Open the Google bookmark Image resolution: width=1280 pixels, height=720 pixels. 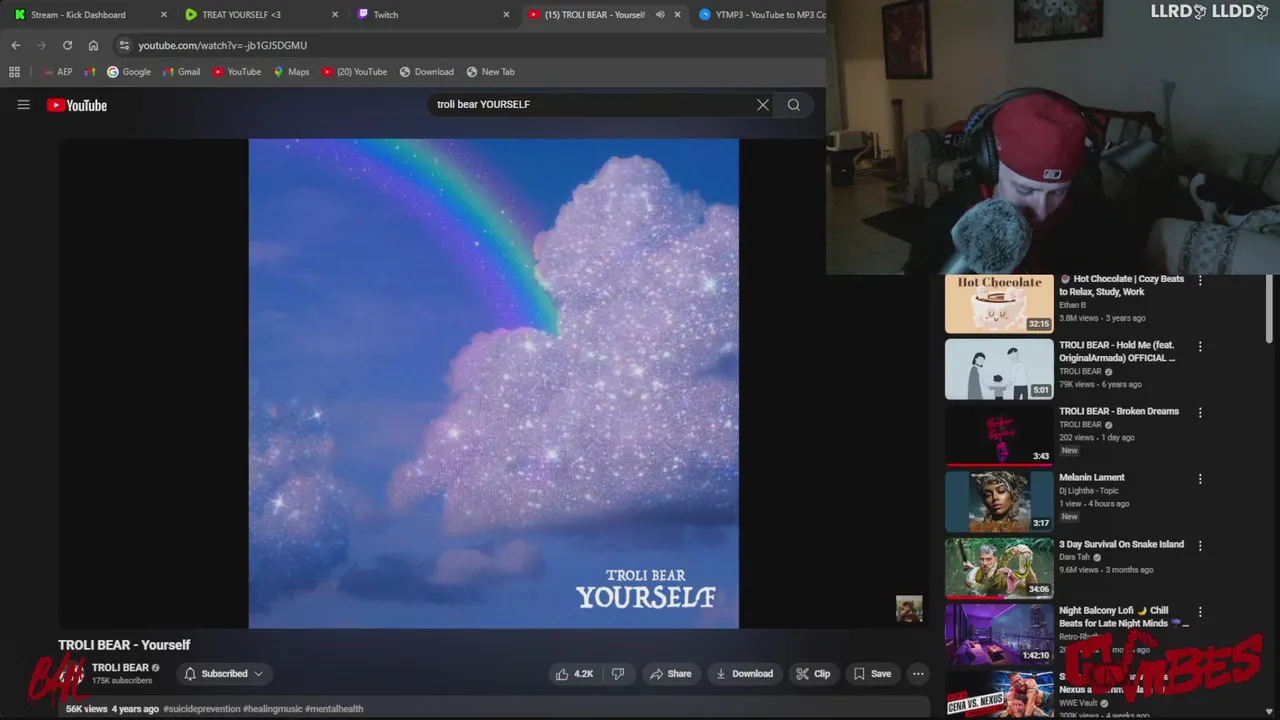[129, 72]
